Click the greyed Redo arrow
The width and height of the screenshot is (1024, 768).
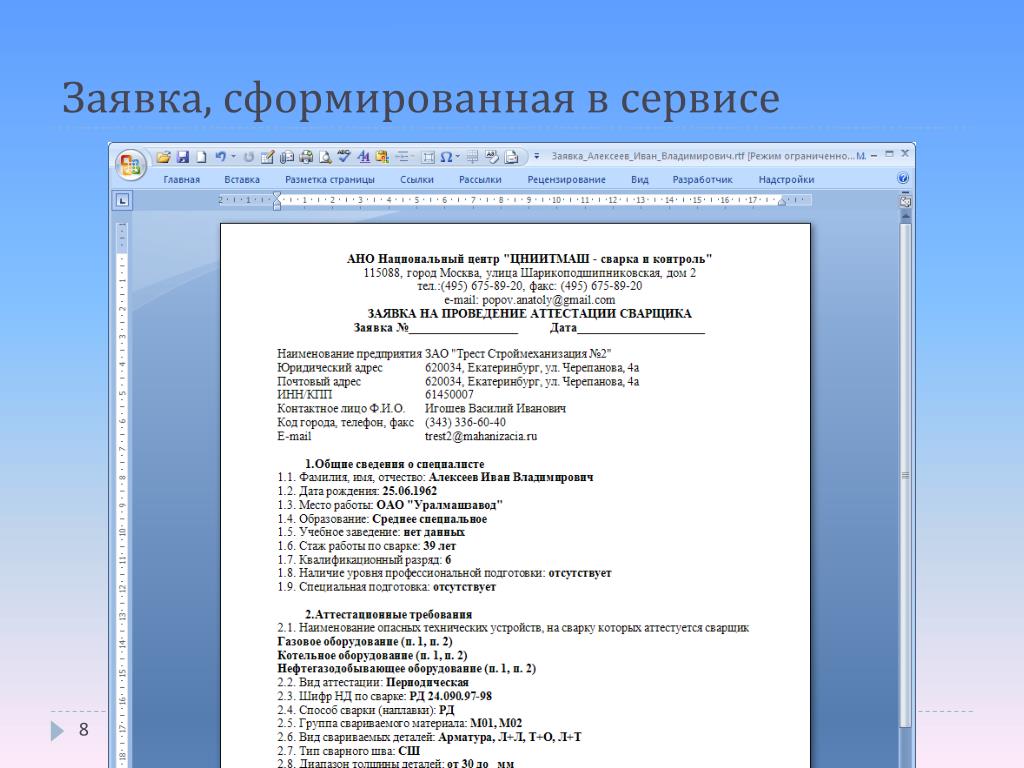click(249, 157)
